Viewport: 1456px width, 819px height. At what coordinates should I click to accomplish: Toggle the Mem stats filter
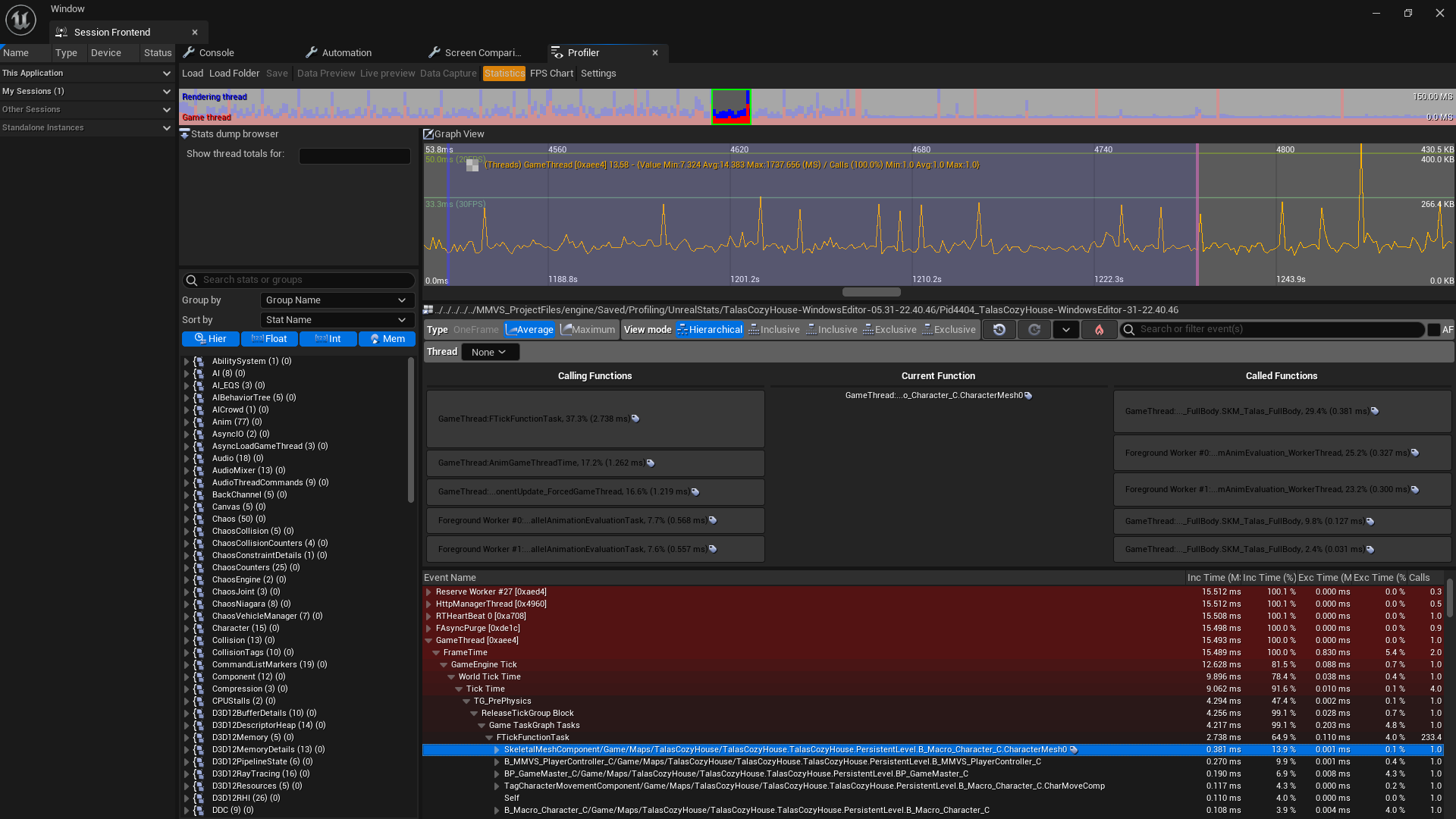coord(387,339)
